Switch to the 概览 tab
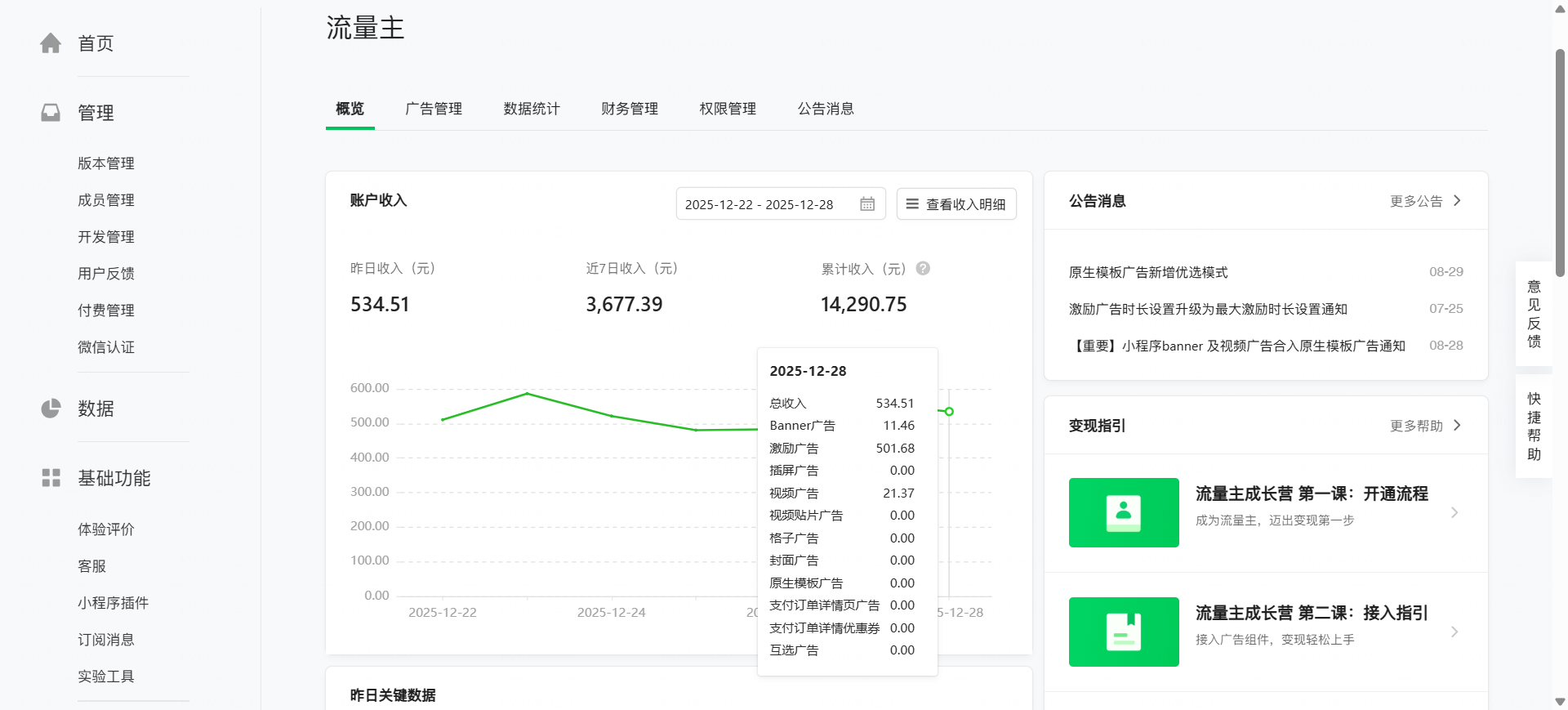This screenshot has width=1568, height=710. click(350, 109)
